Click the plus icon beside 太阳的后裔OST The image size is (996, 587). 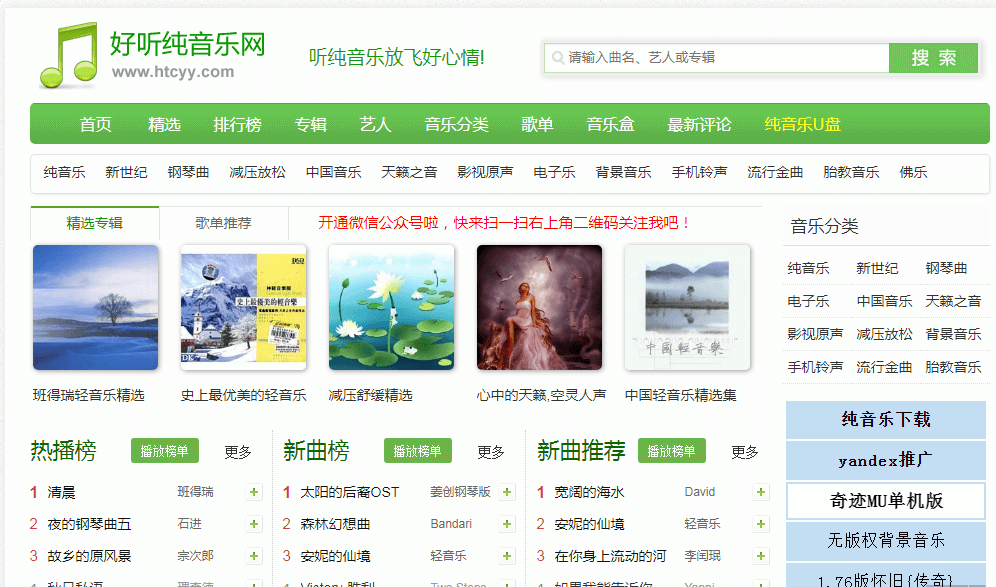coord(507,492)
